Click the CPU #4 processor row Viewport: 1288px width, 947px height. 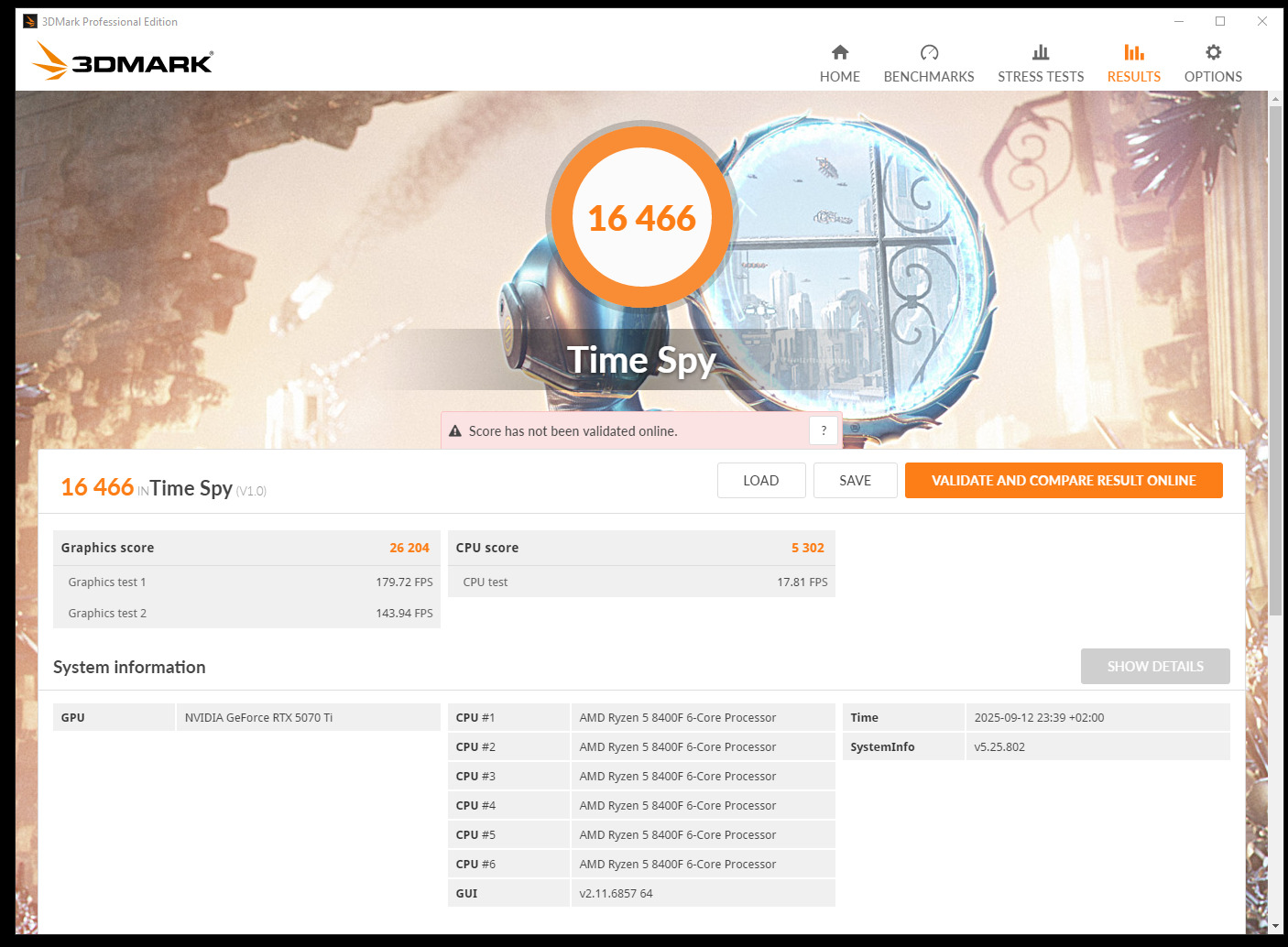pos(641,805)
